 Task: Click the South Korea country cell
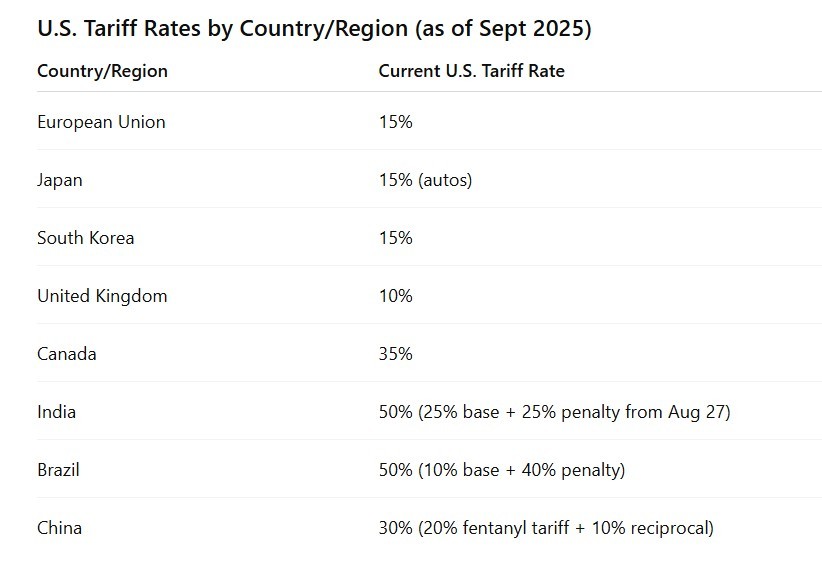click(x=85, y=238)
